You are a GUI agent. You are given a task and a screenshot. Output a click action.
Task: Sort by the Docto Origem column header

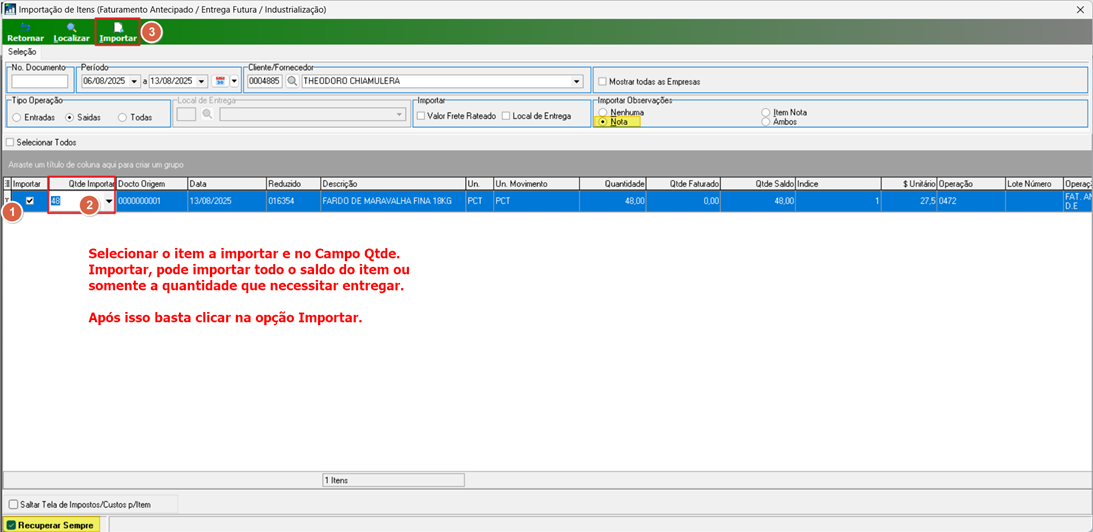pyautogui.click(x=151, y=183)
